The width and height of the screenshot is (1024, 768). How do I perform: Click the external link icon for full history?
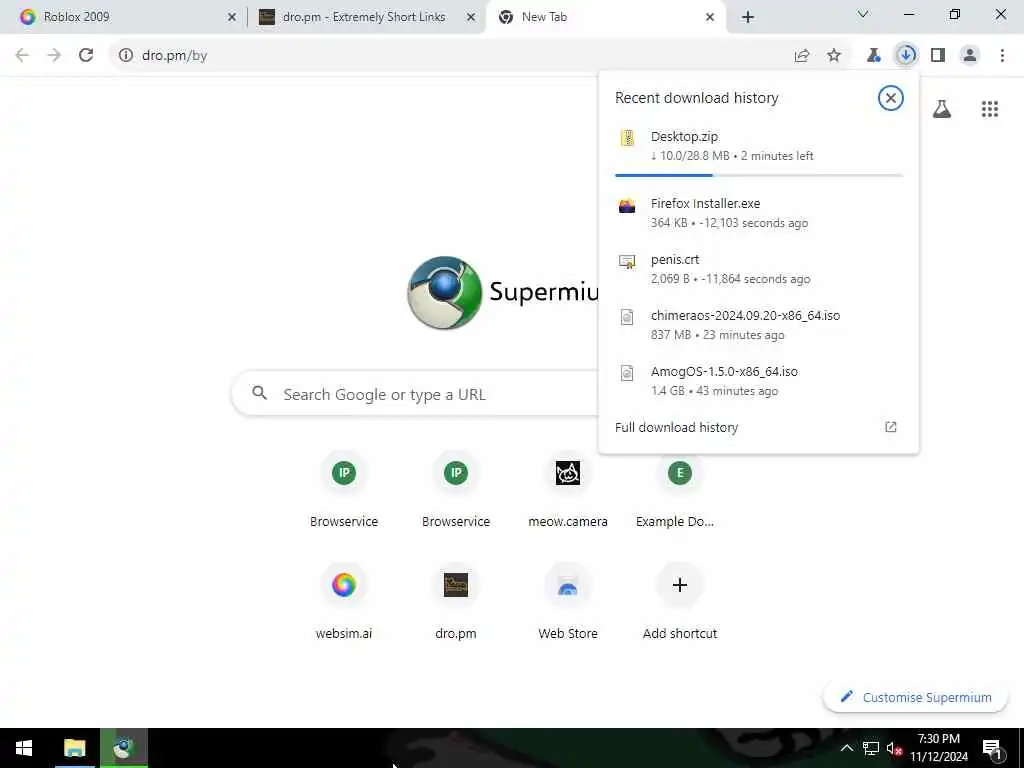(891, 427)
